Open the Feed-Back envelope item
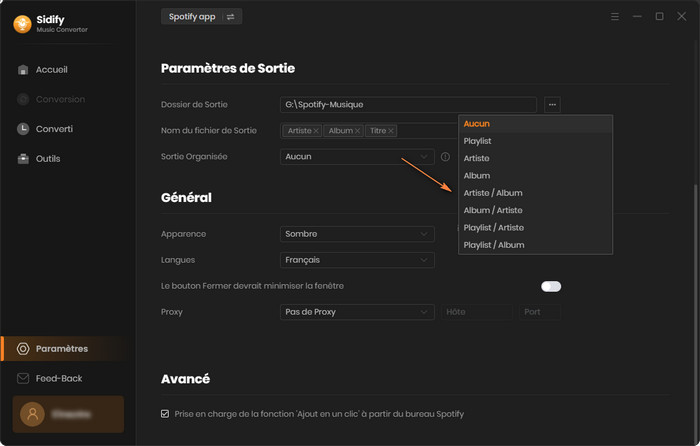This screenshot has height=446, width=700. (58, 378)
